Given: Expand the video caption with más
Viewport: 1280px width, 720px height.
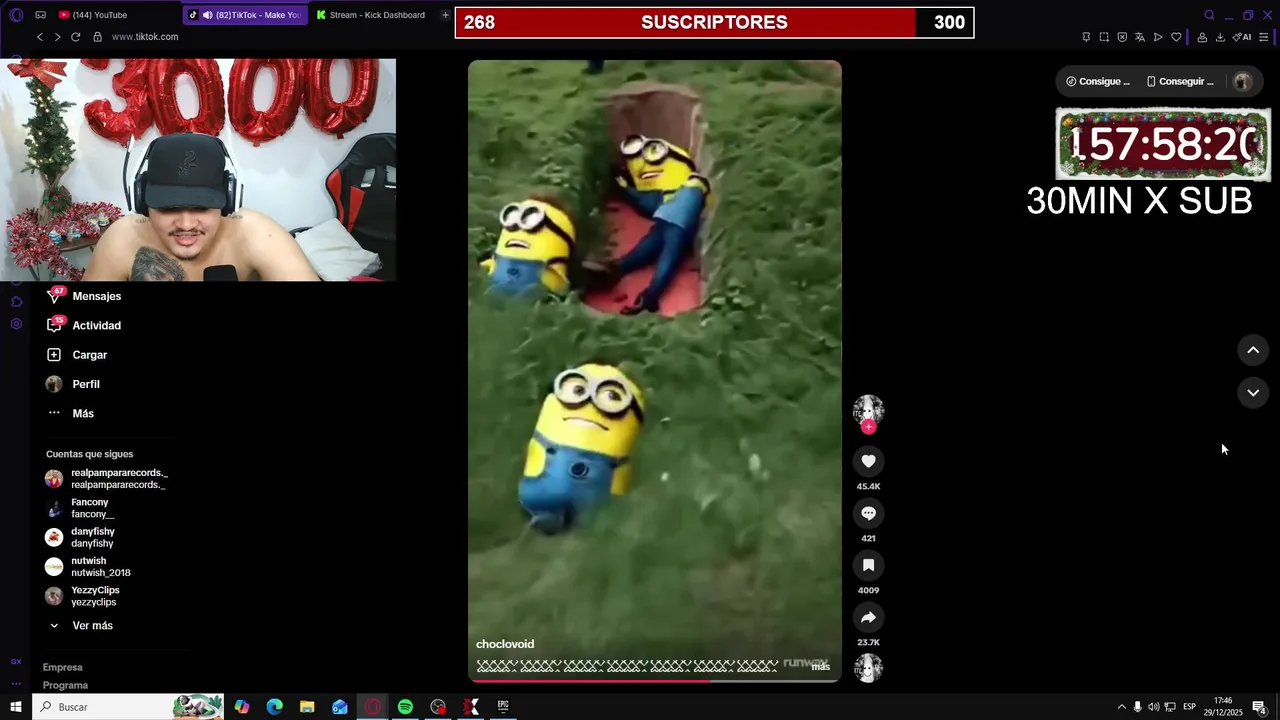Looking at the screenshot, I should 820,666.
